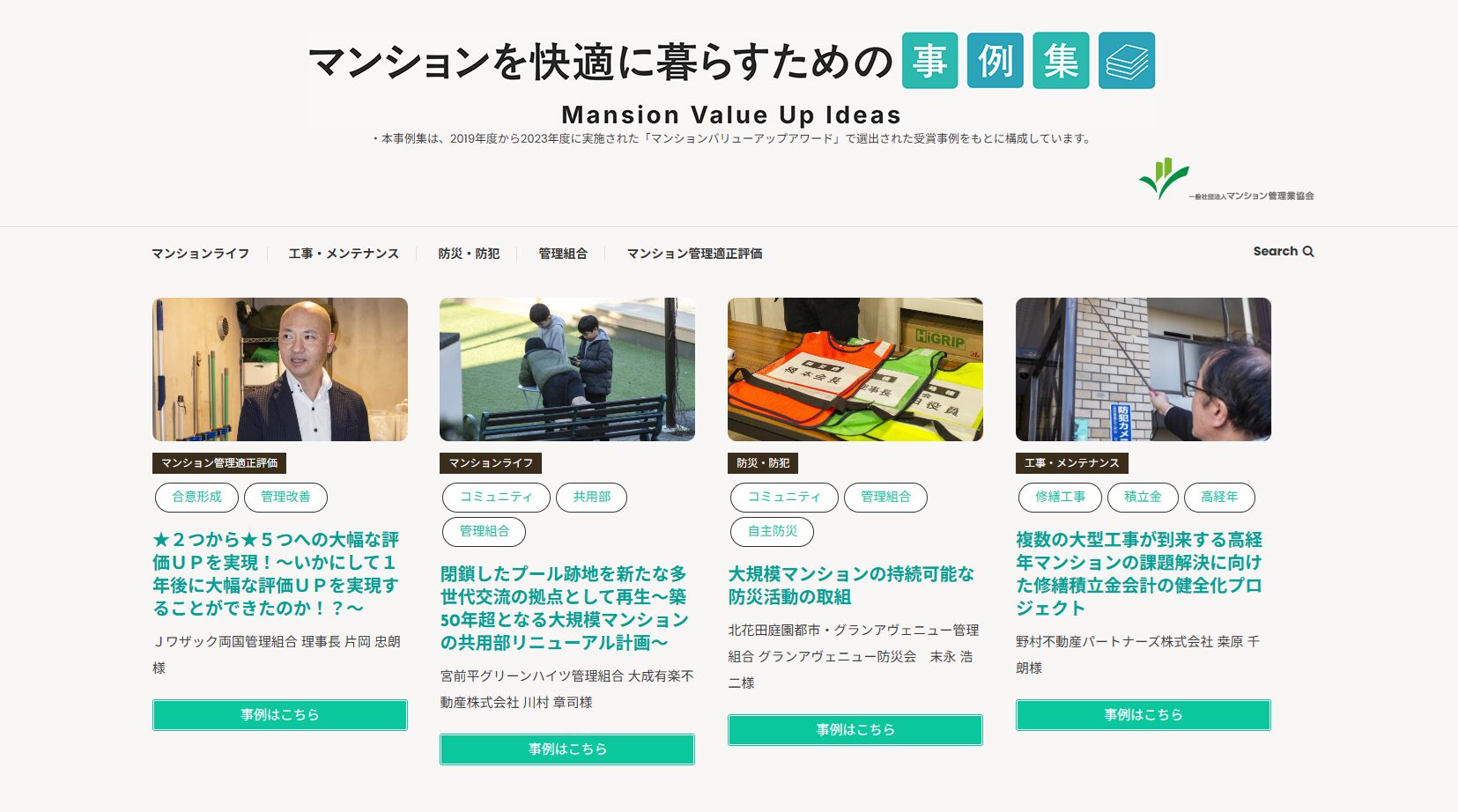Open the マンションライフ menu
Viewport: 1458px width, 812px height.
200,254
